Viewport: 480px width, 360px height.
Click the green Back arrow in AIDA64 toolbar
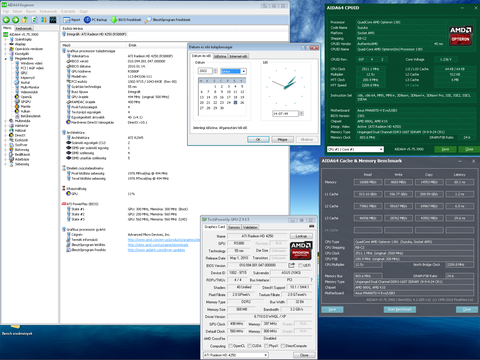(x=6, y=20)
